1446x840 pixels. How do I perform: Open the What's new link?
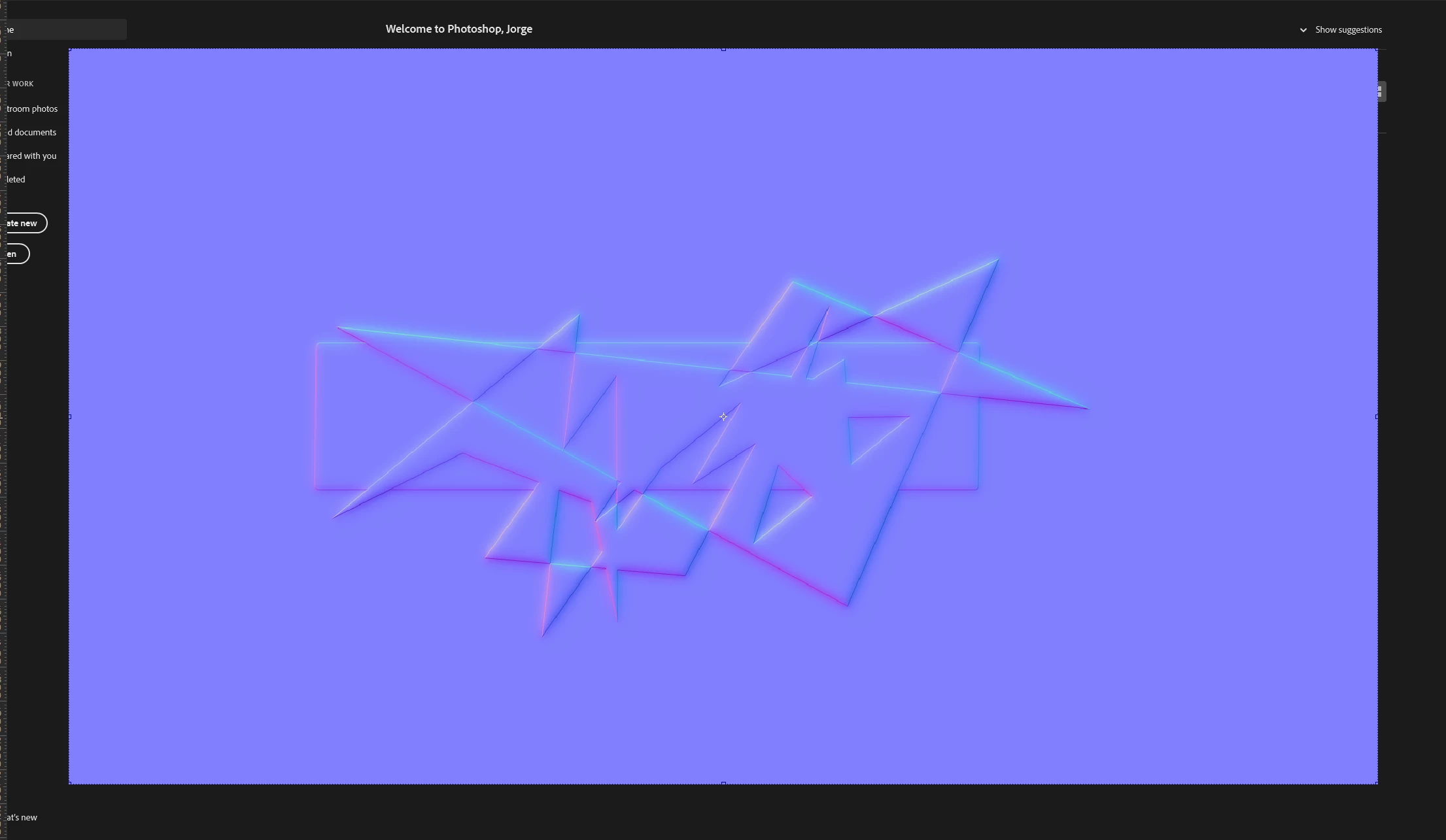click(22, 817)
